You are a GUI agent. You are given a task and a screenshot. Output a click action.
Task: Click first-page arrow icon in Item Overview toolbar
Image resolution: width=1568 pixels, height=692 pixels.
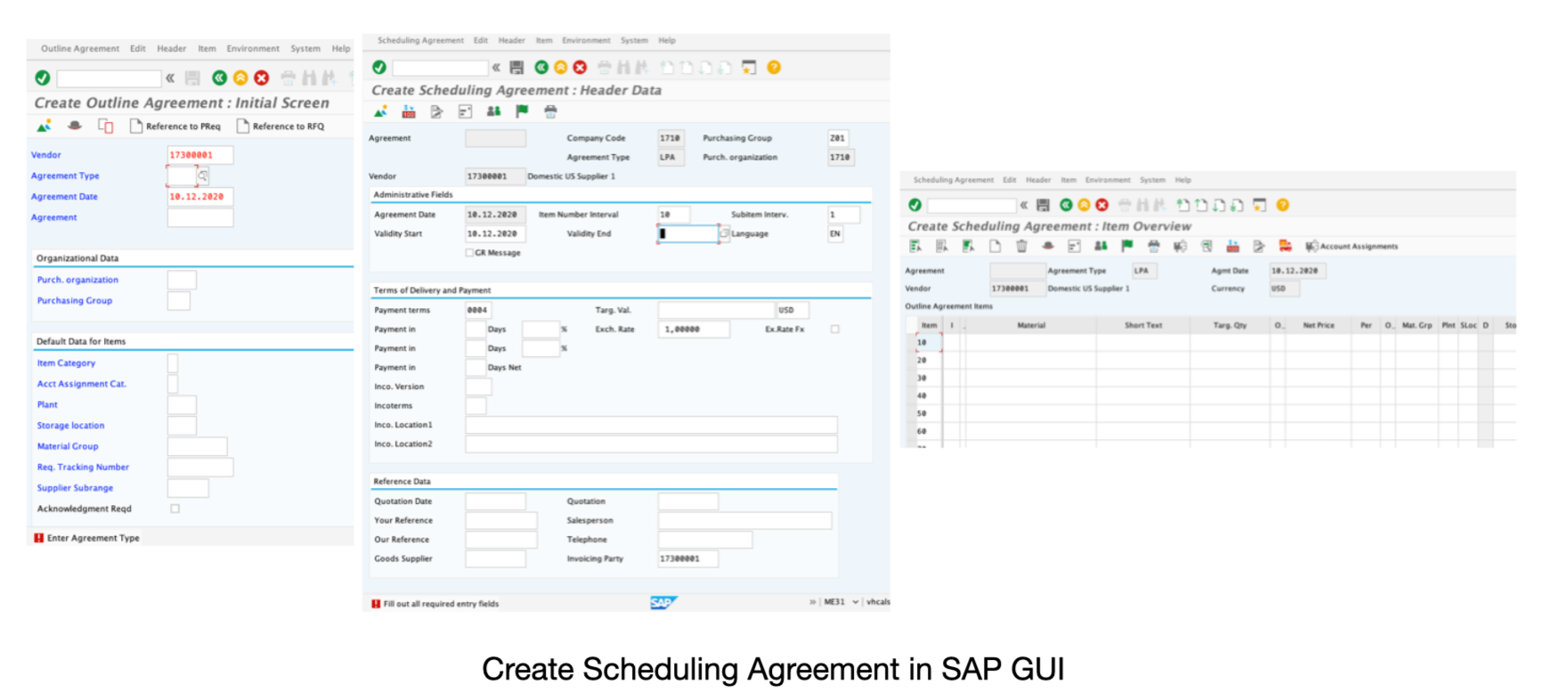(x=1183, y=205)
